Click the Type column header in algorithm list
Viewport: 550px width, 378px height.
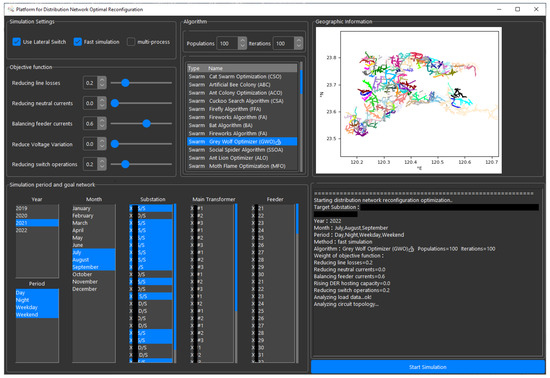(197, 68)
